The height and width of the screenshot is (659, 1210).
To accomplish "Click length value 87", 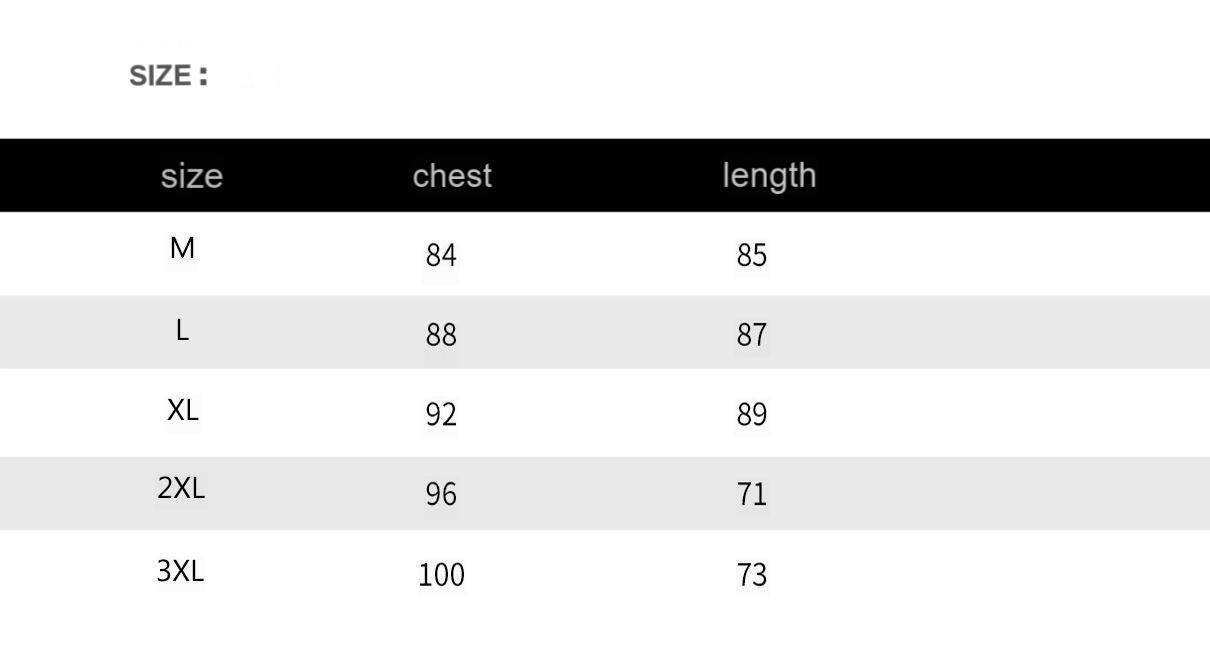I will pos(752,335).
